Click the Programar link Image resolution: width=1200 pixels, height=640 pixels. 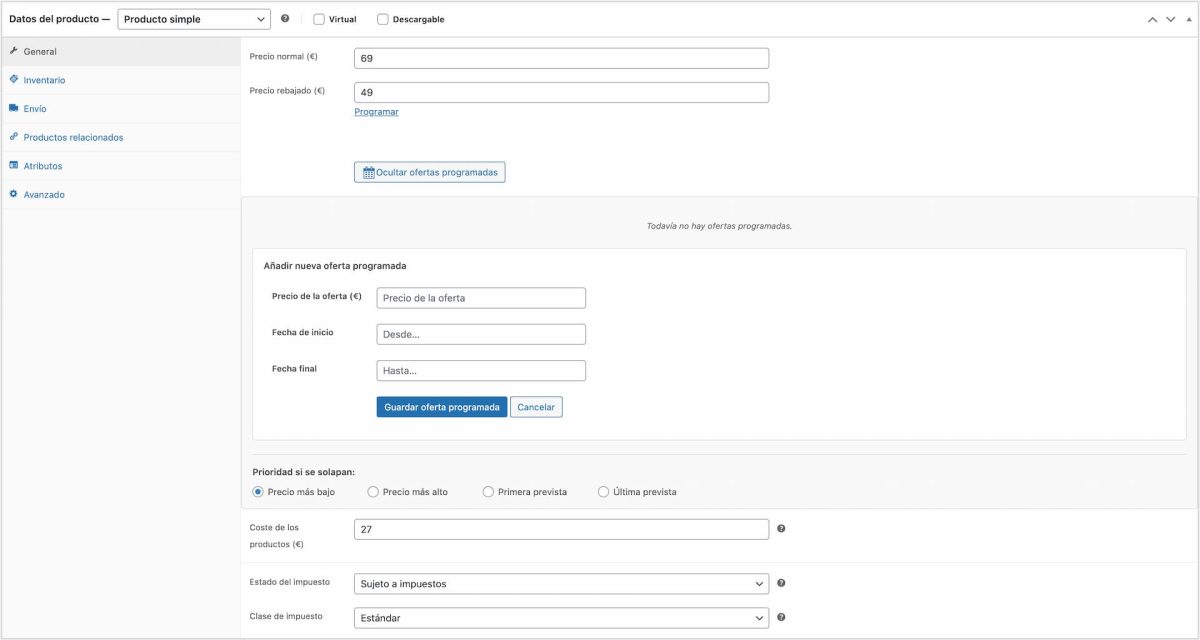[376, 110]
